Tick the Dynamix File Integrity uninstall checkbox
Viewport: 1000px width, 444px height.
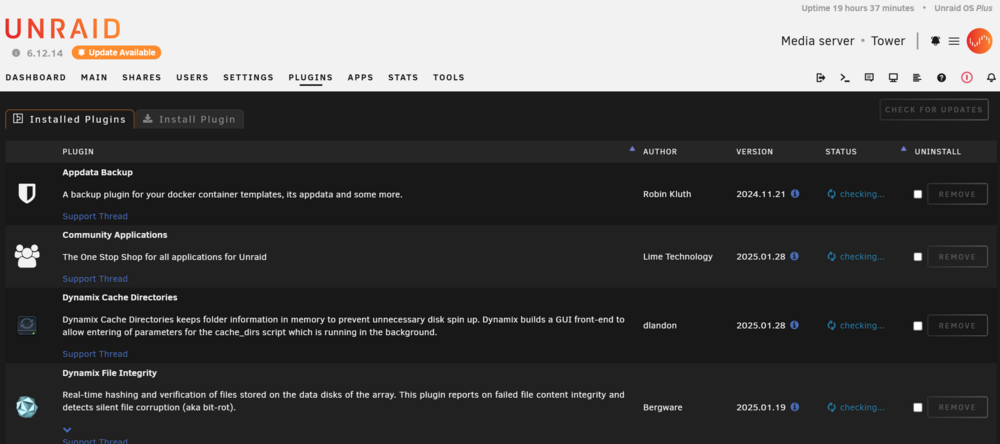[x=918, y=408]
